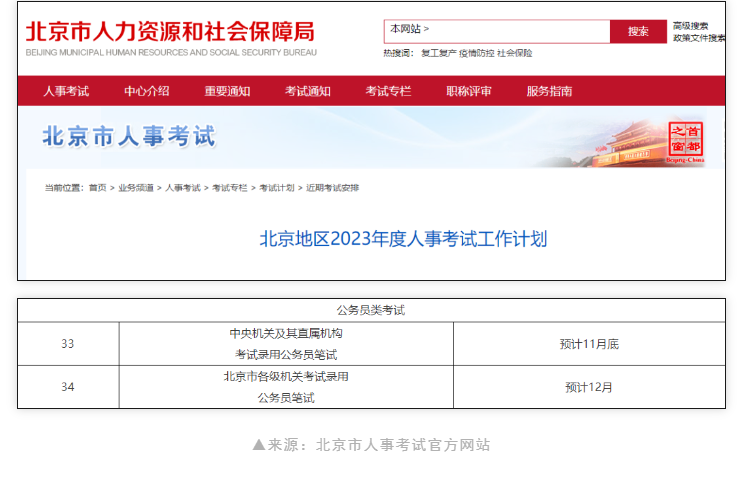The height and width of the screenshot is (478, 739).
Task: Click the cell 中央机关及其直属机构 考试录用公务员笔试
Action: 286,344
